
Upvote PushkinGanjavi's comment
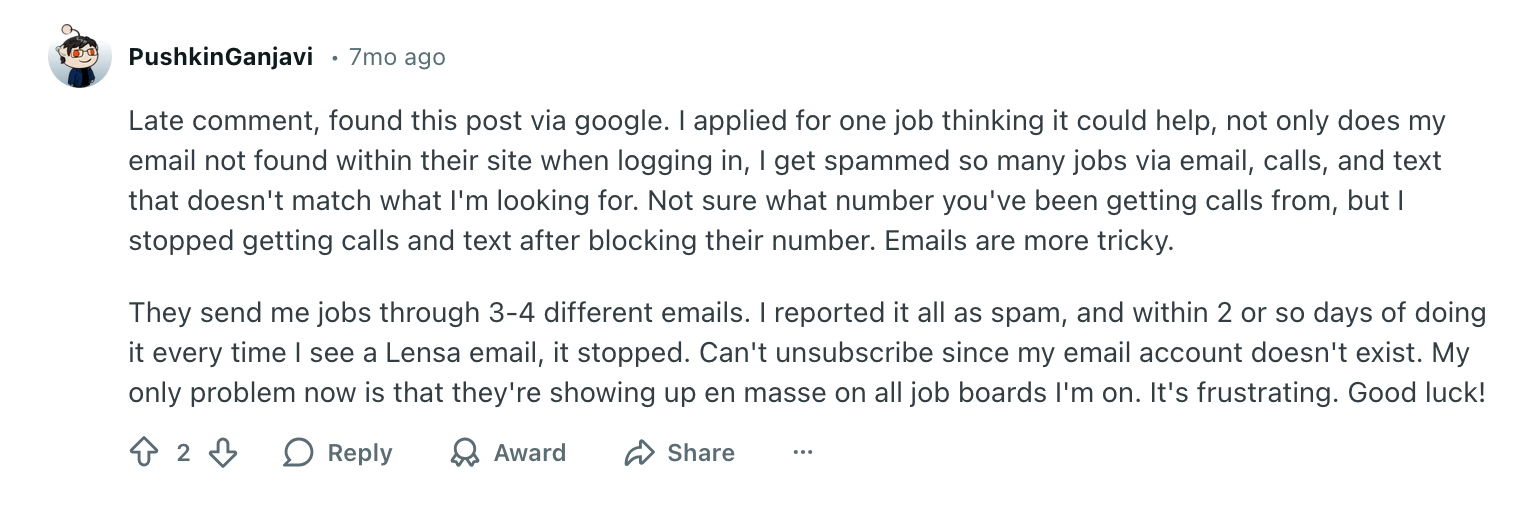click(145, 453)
